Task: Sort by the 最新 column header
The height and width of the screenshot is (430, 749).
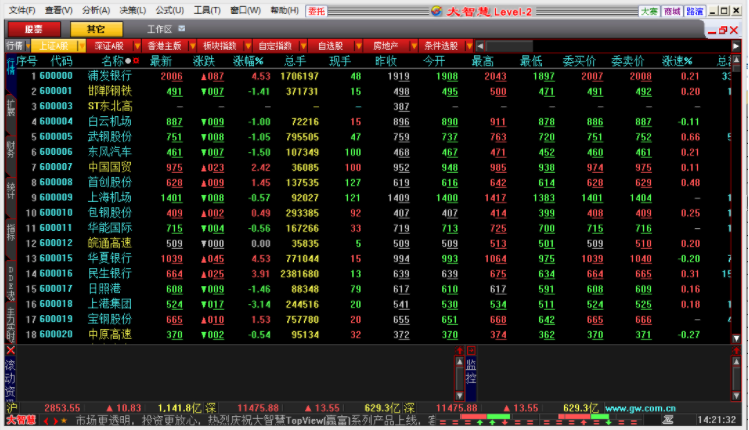Action: 161,61
